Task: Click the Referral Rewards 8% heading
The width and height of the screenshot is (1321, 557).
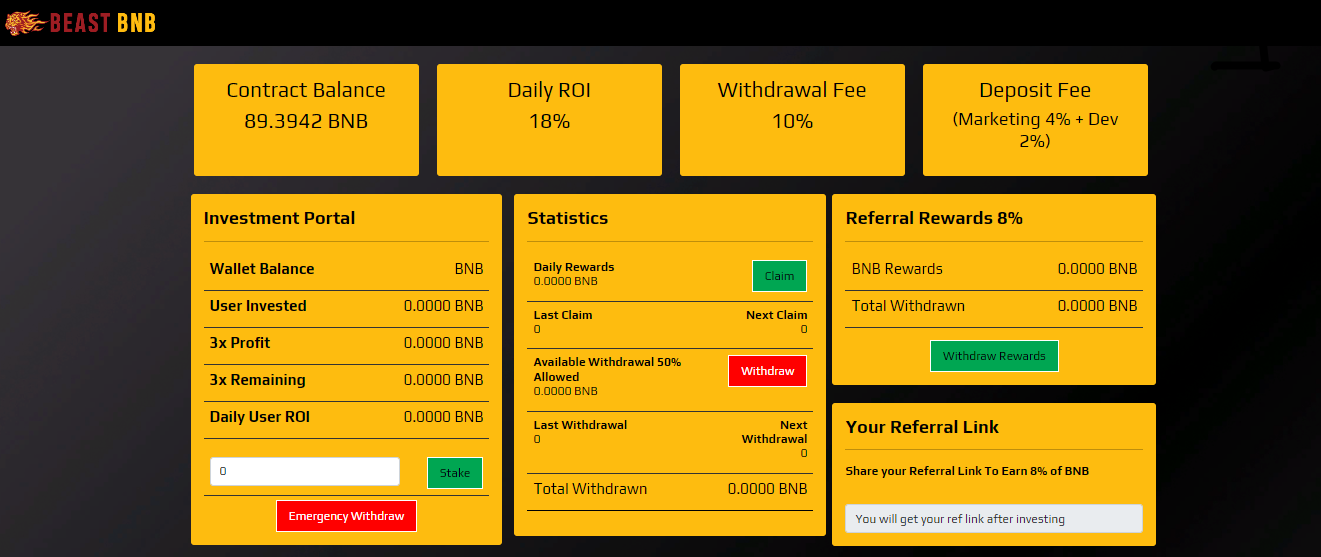Action: tap(934, 218)
